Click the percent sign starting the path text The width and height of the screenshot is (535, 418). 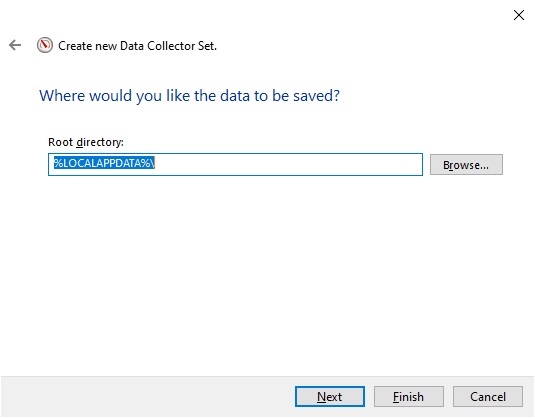point(58,163)
